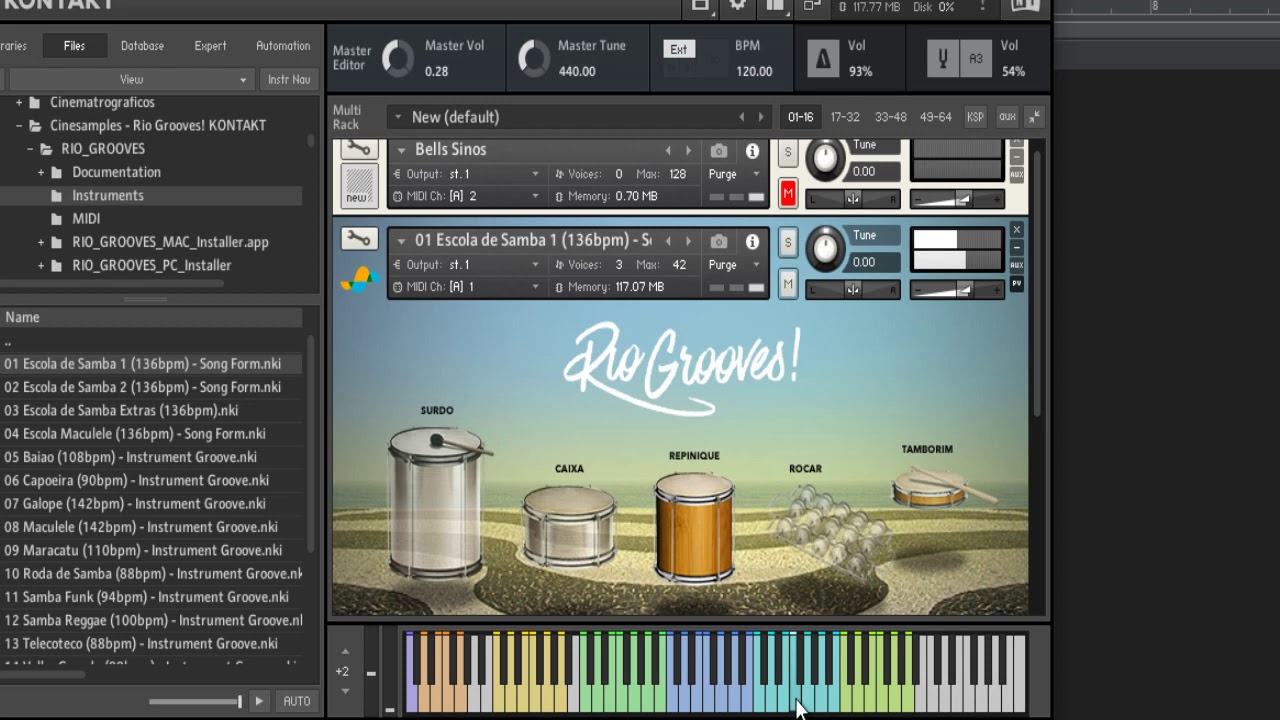The image size is (1280, 720).
Task: Go to previous multi rack preset
Action: click(741, 117)
